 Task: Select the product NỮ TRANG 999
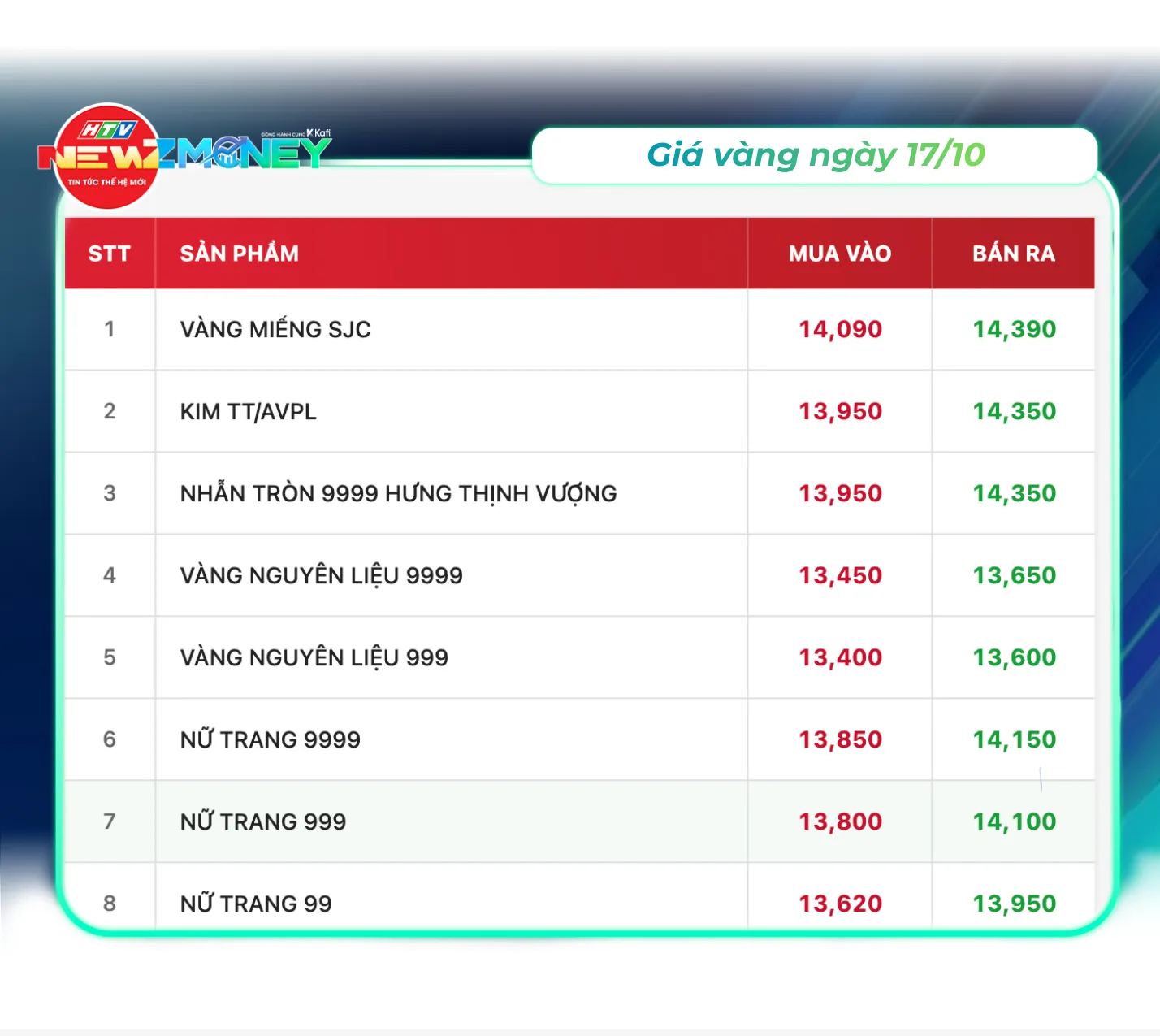coord(263,821)
